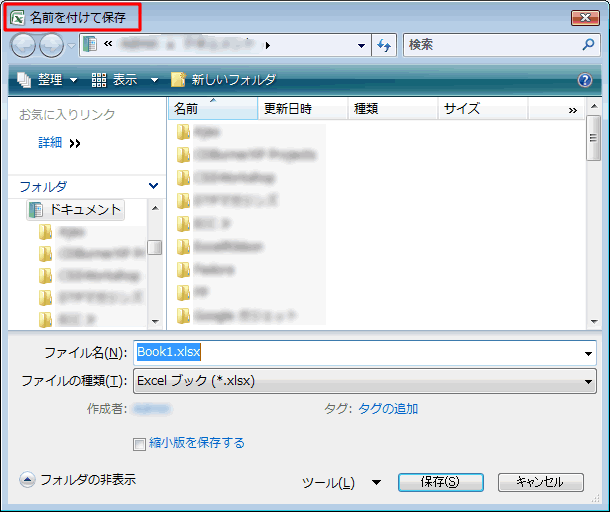The height and width of the screenshot is (512, 610).
Task: Click the refresh button next to address bar
Action: click(384, 46)
